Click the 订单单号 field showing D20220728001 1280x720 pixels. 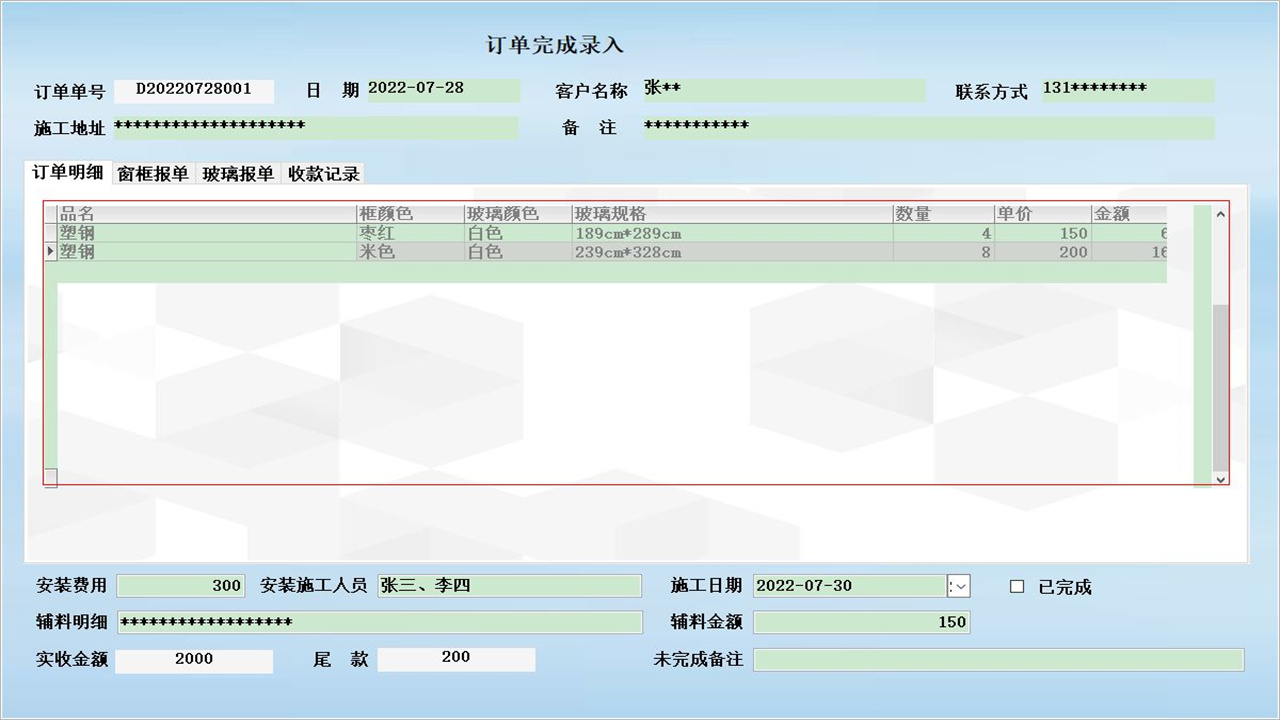point(195,91)
